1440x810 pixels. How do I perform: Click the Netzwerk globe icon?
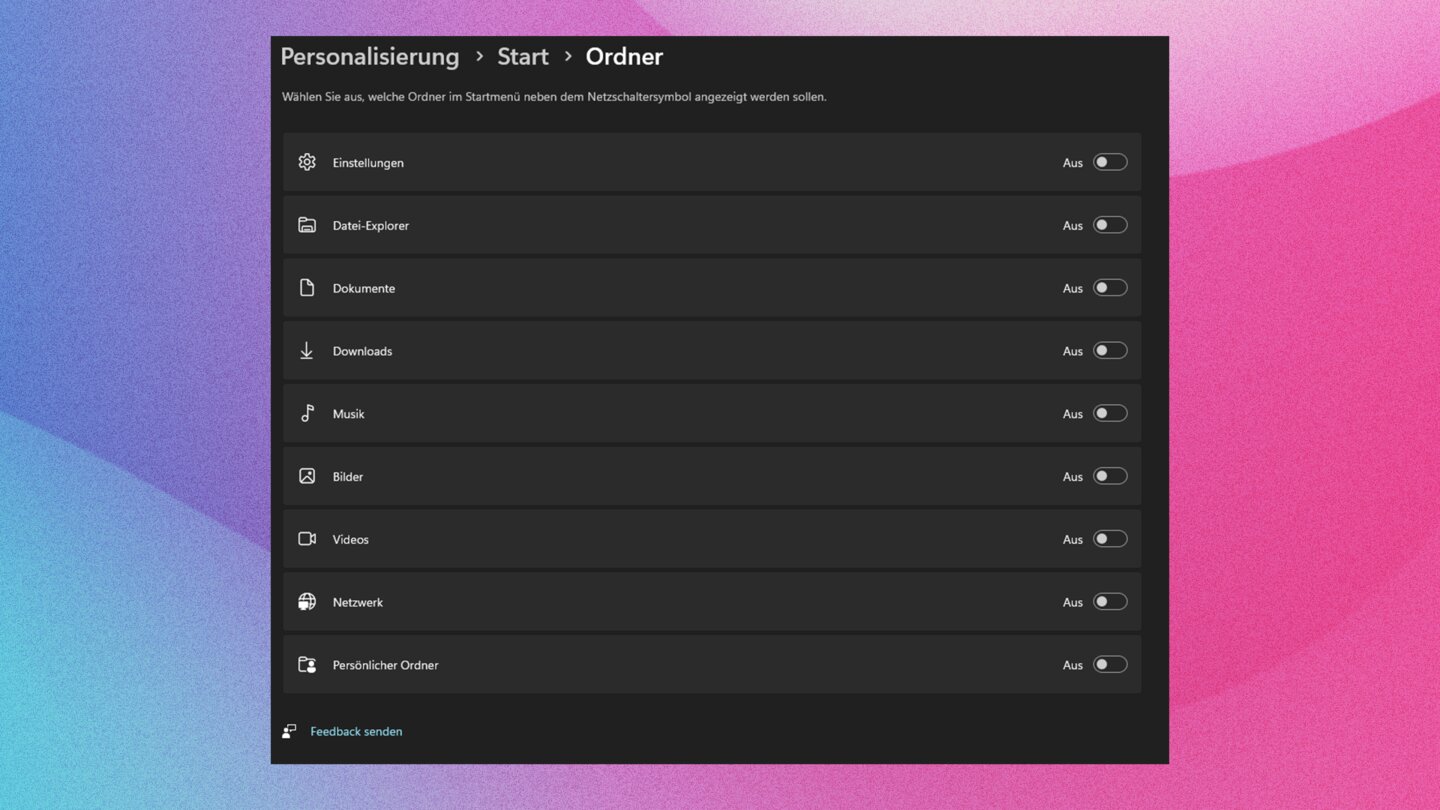[307, 602]
